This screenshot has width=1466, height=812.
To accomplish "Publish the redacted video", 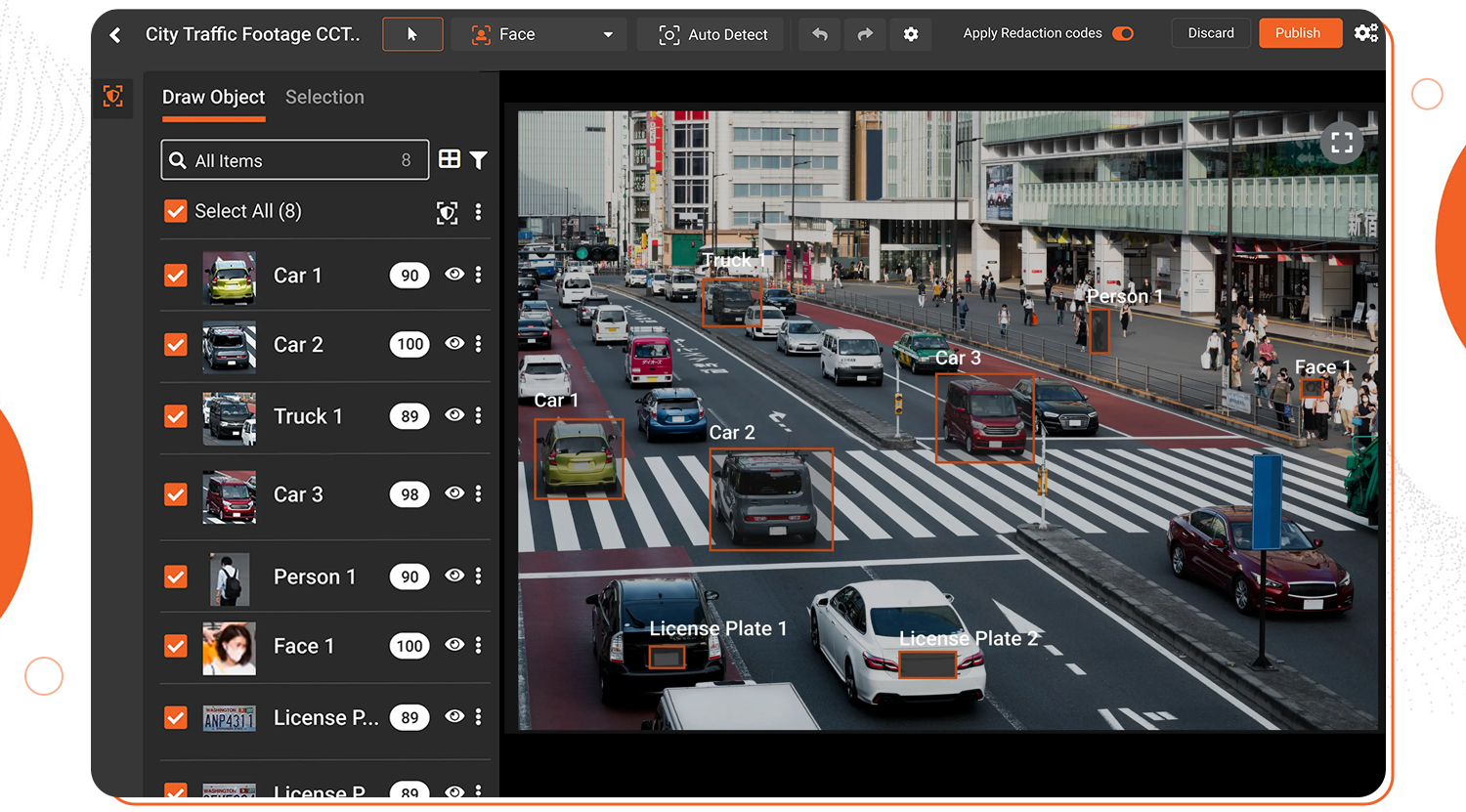I will click(1298, 33).
